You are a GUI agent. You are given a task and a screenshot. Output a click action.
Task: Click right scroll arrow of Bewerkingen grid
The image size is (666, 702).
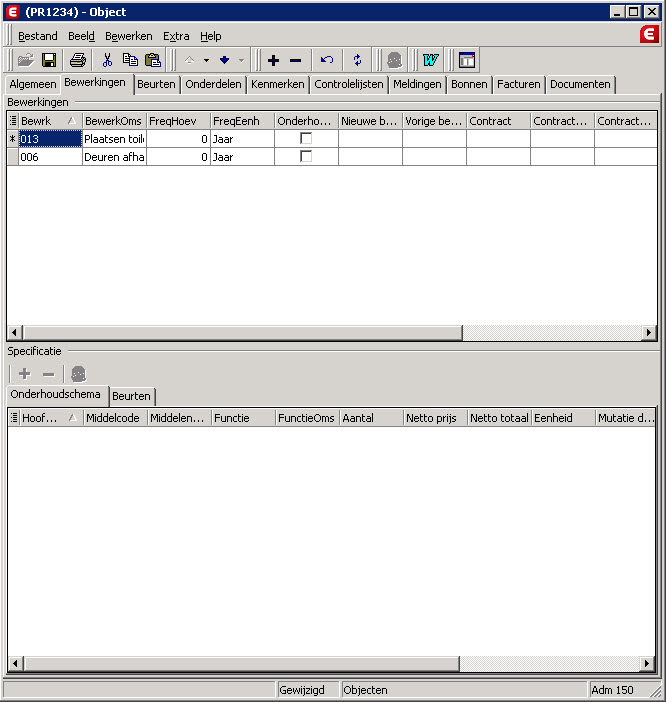point(649,333)
